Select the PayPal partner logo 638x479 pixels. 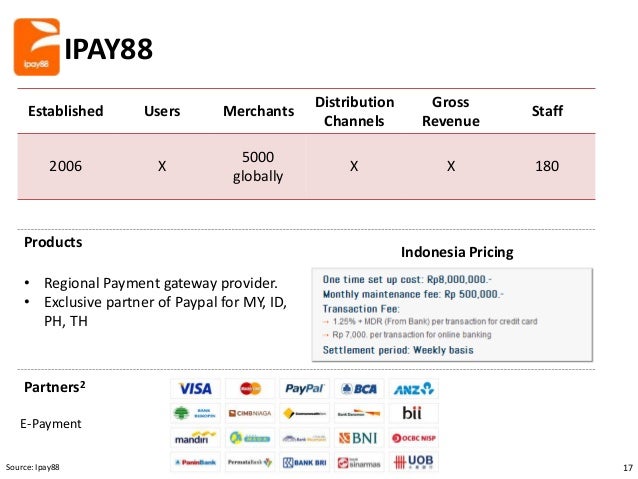point(304,389)
